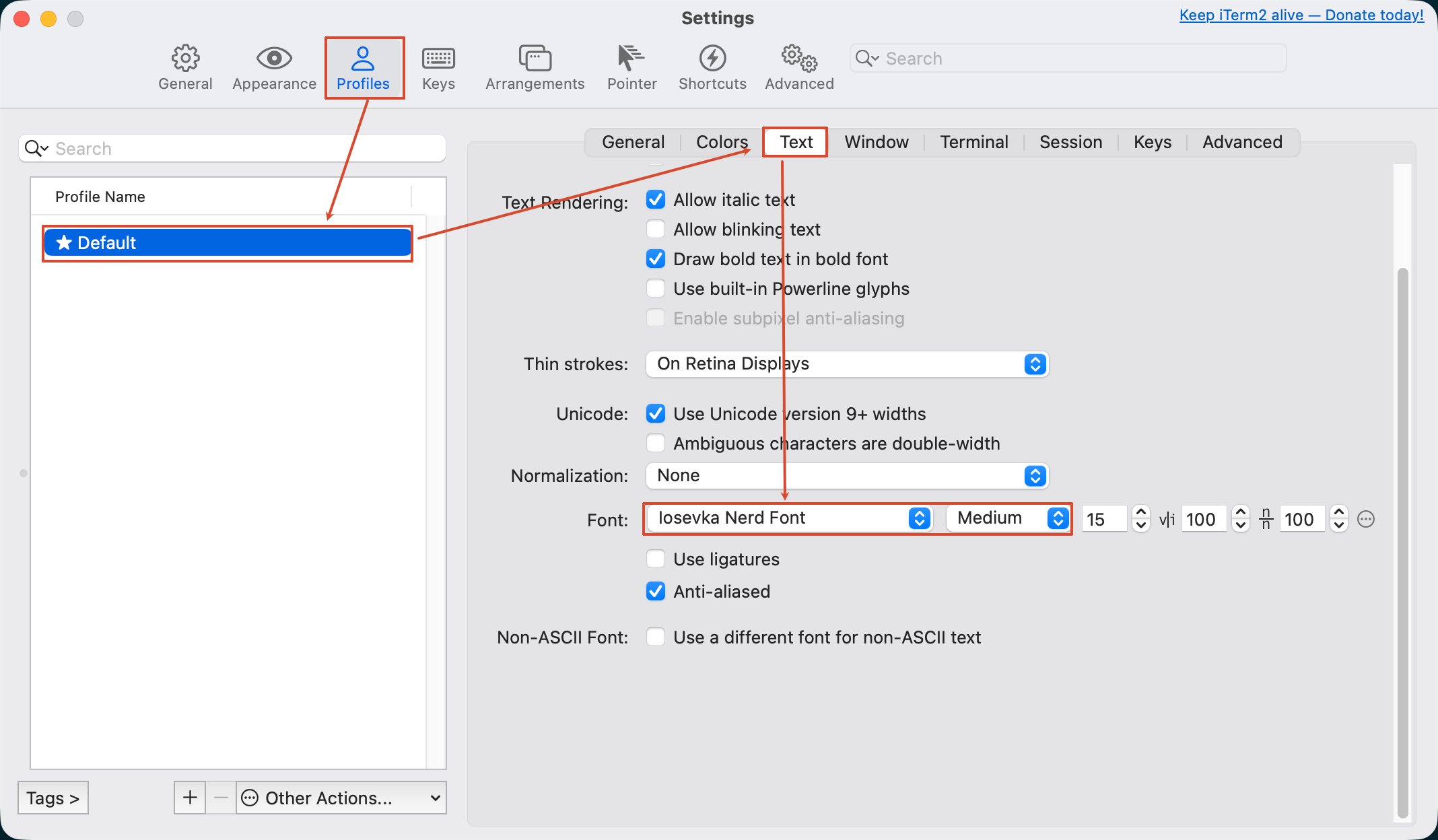
Task: Open the Shortcuts settings pane
Action: coord(712,67)
